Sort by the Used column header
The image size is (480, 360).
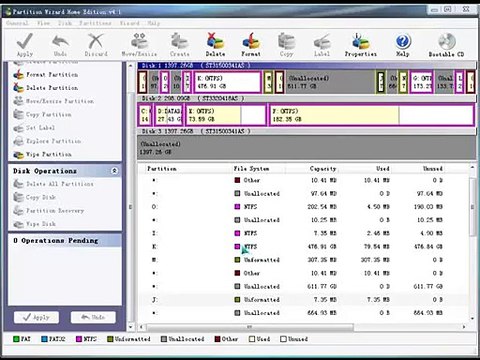pyautogui.click(x=365, y=169)
